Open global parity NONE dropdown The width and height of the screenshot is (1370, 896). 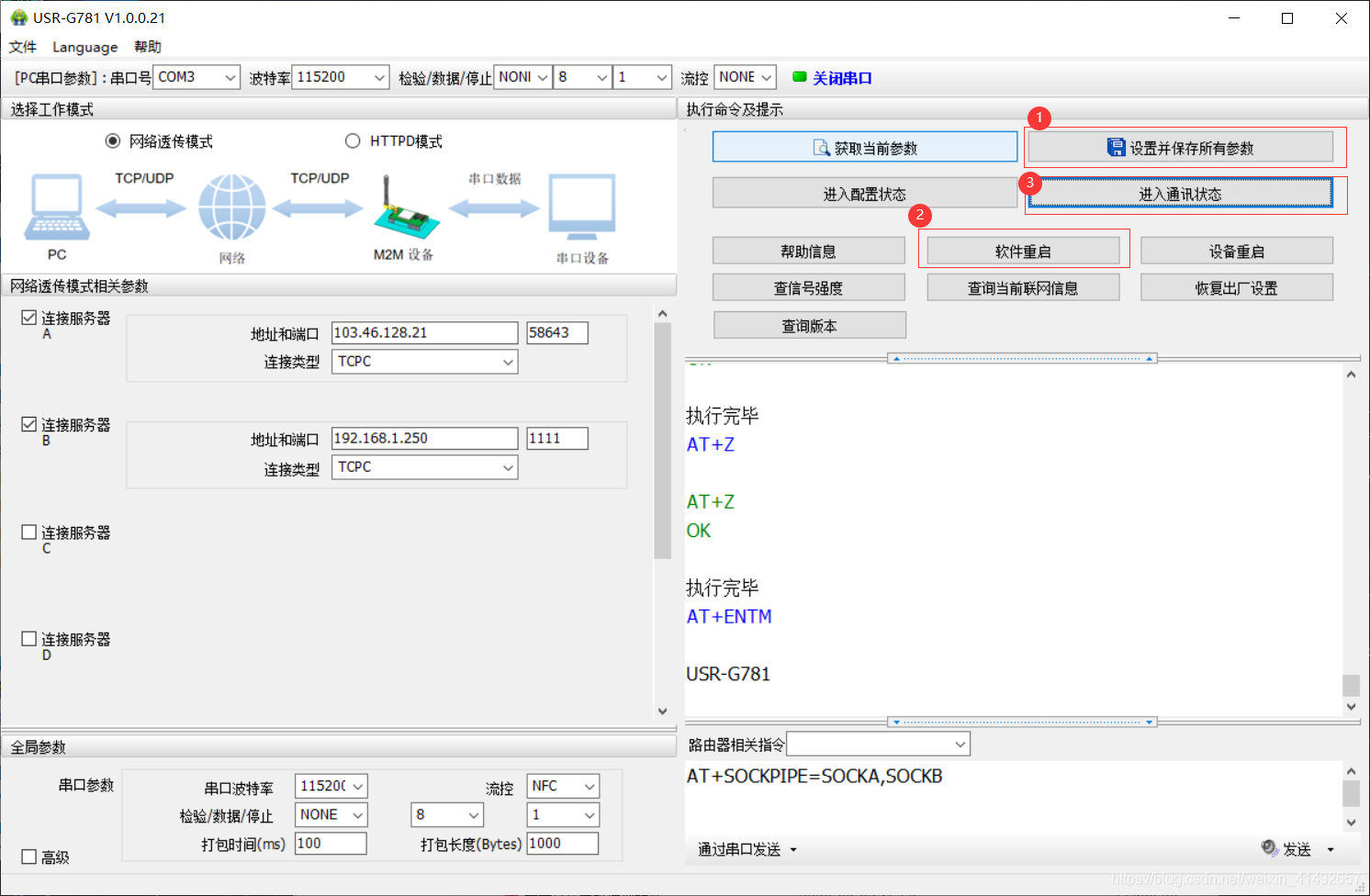(331, 814)
